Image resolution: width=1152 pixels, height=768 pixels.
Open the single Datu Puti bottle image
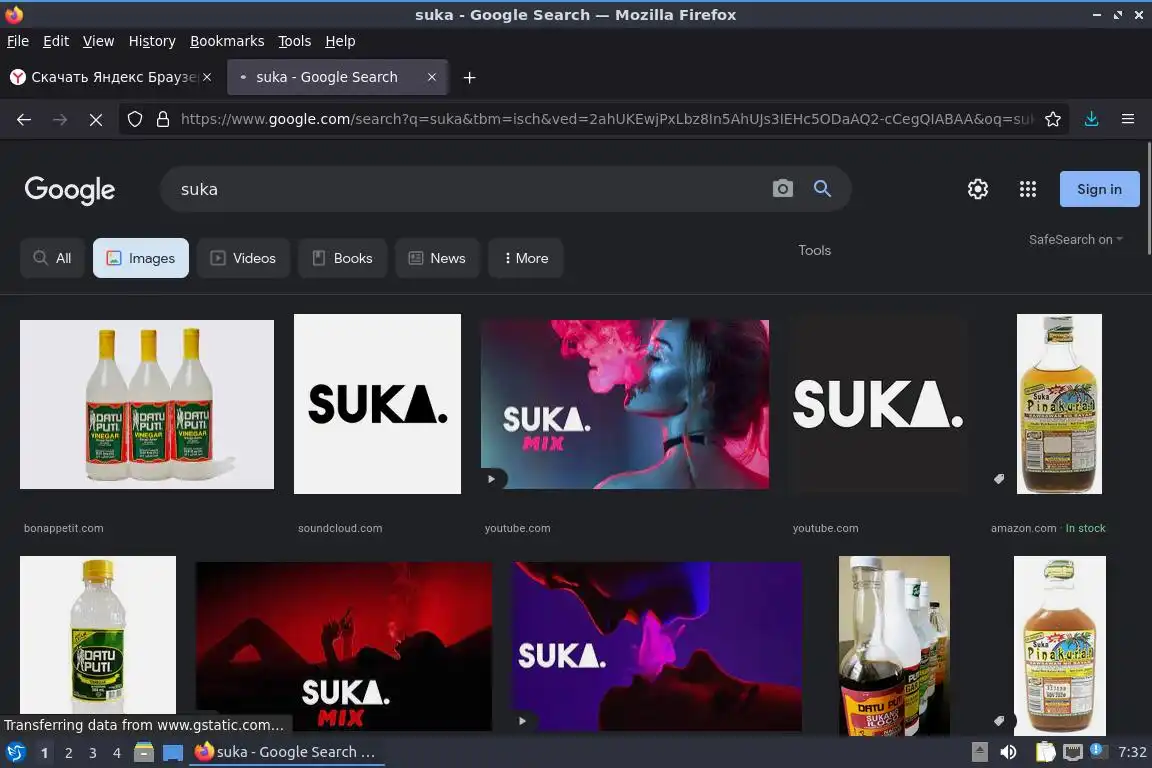point(98,636)
